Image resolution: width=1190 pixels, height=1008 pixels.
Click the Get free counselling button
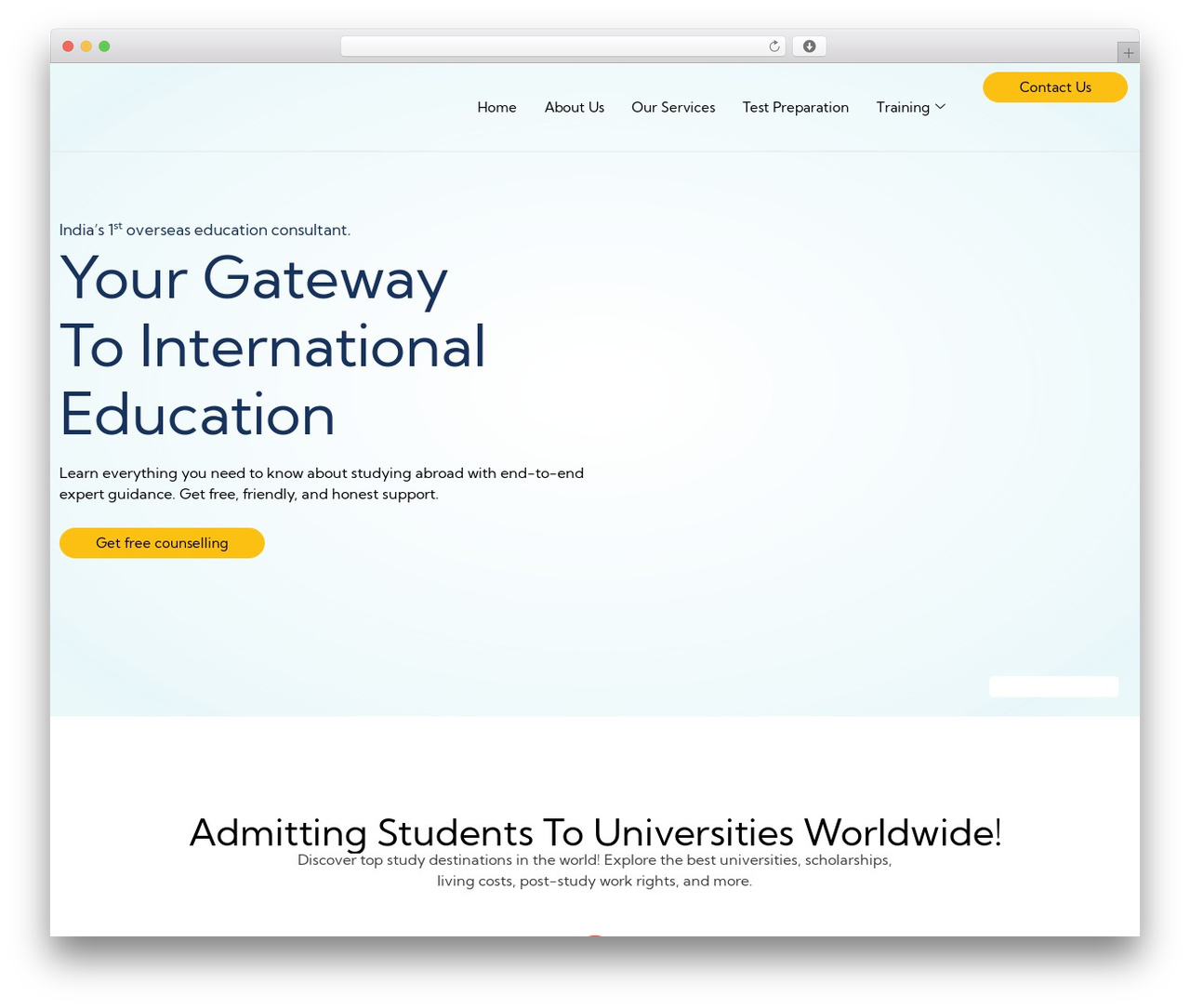pyautogui.click(x=162, y=543)
